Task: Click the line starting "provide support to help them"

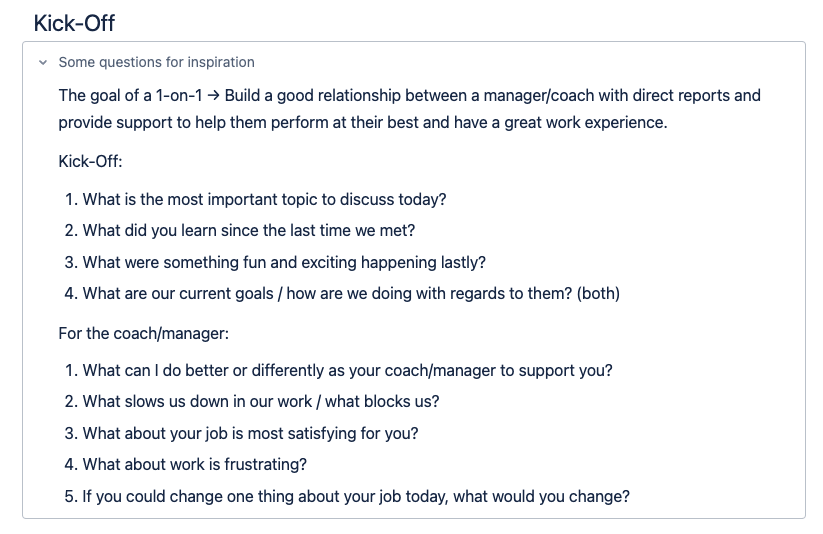Action: 362,122
